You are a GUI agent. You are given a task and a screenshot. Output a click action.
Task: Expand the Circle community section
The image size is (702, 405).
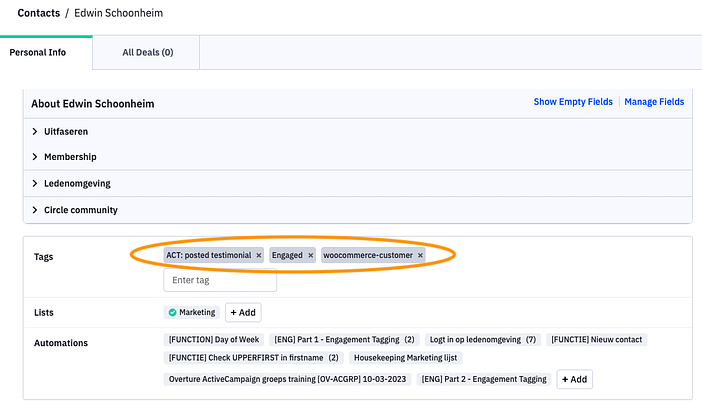click(x=35, y=210)
